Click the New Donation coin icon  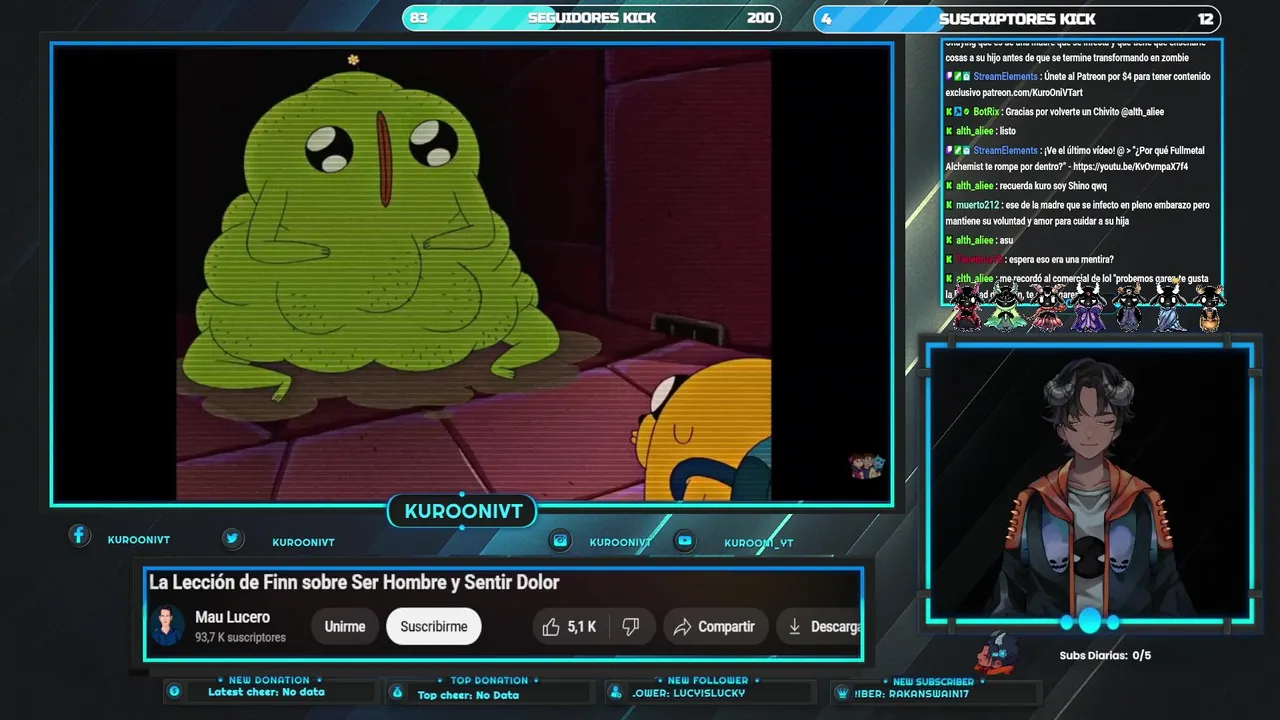click(174, 691)
